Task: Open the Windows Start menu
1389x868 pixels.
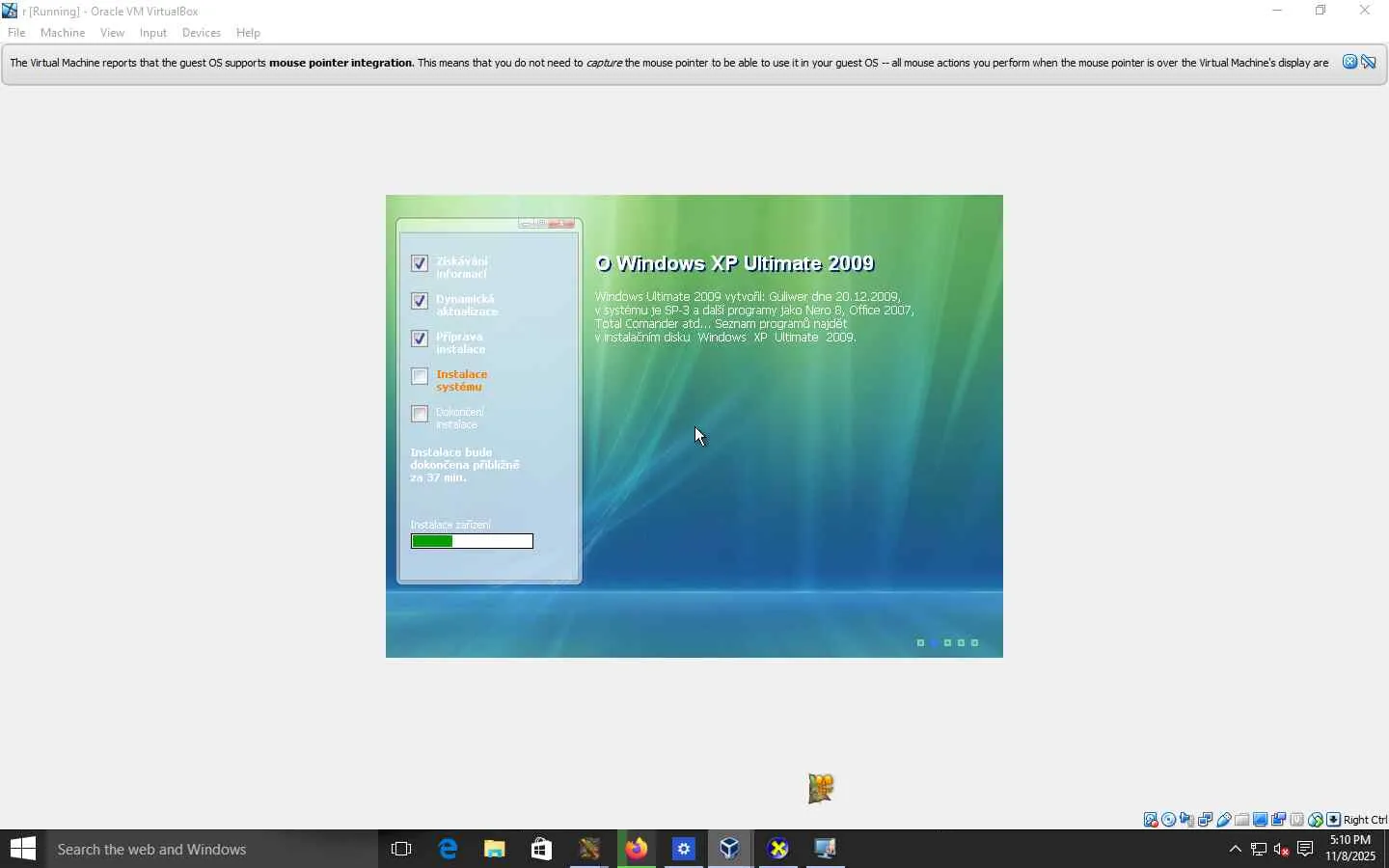Action: (23, 849)
